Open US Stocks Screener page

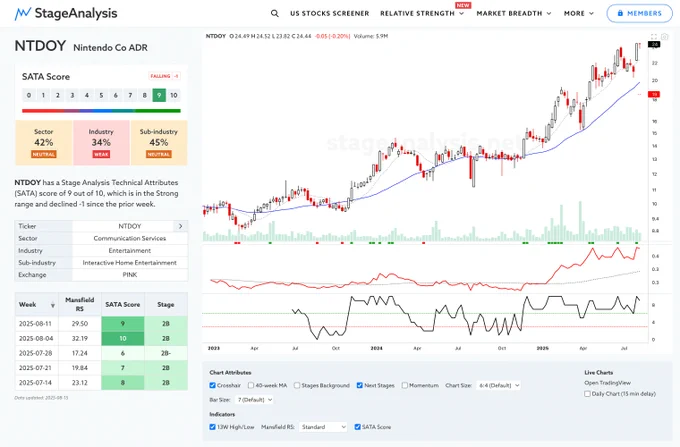pyautogui.click(x=330, y=13)
